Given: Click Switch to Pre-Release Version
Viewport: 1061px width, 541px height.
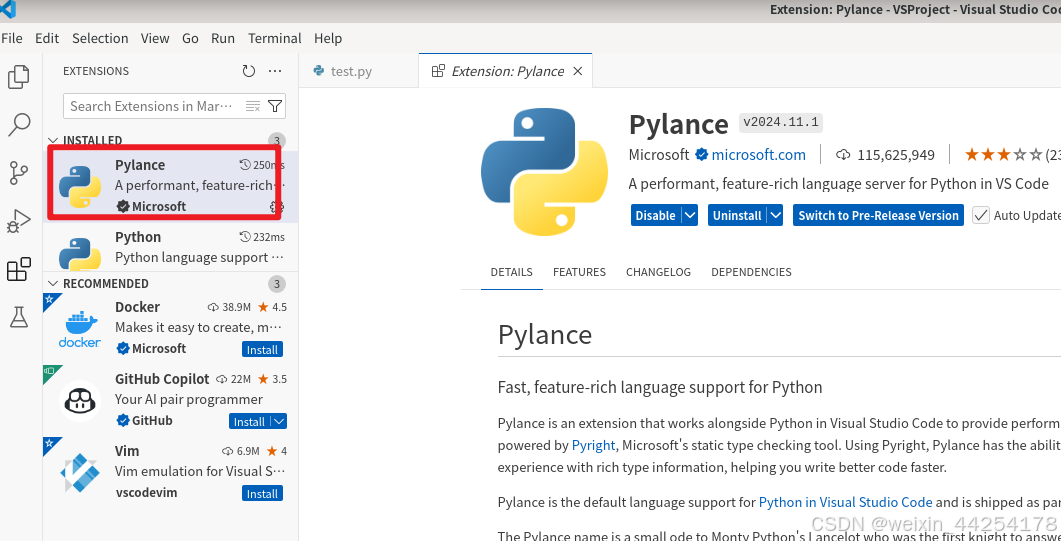Looking at the screenshot, I should 878,215.
